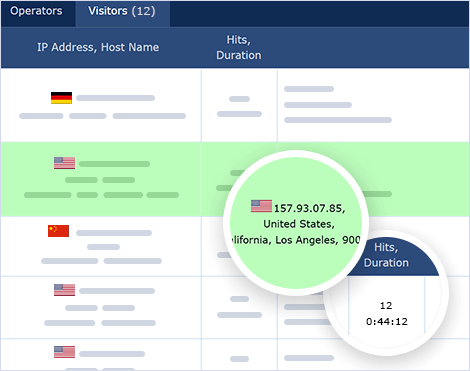This screenshot has height=371, width=470.
Task: Click US flag in highlighted green row
Action: 64,163
